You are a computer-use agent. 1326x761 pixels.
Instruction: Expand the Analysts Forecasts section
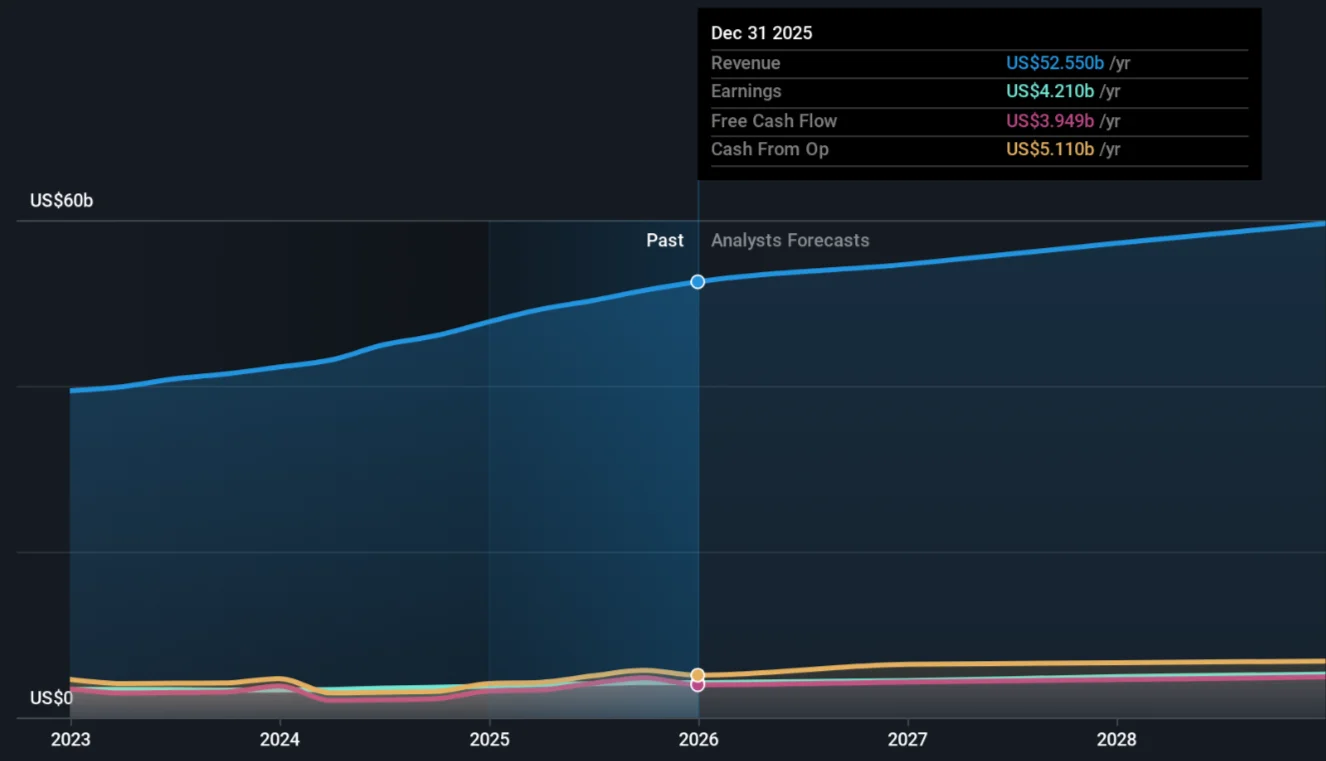tap(790, 240)
